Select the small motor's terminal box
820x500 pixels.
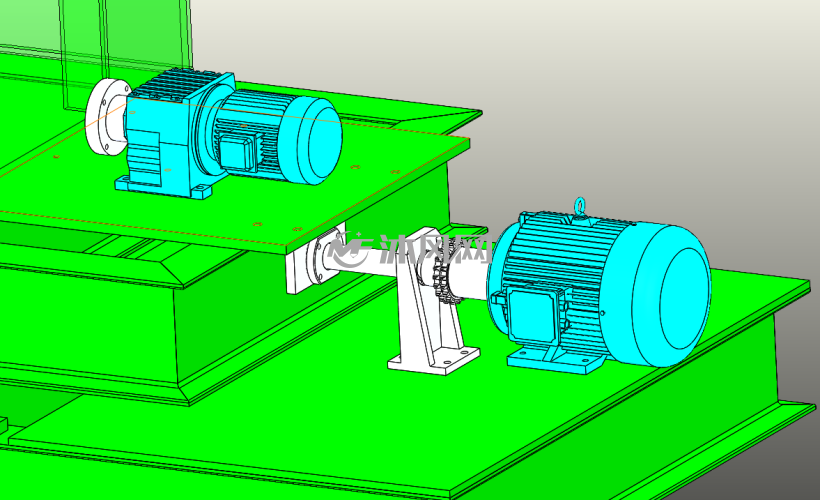pyautogui.click(x=238, y=151)
